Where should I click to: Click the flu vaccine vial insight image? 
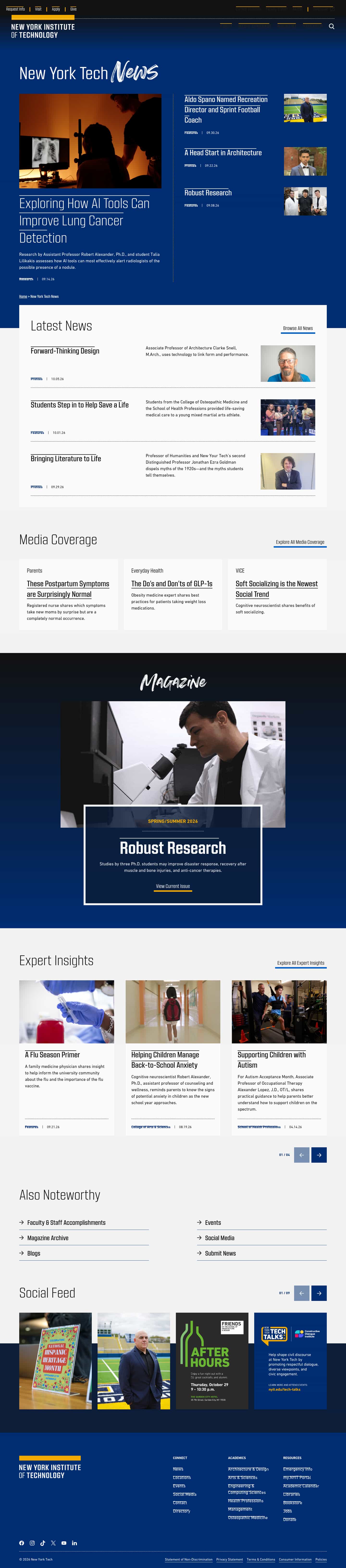coord(66,1012)
